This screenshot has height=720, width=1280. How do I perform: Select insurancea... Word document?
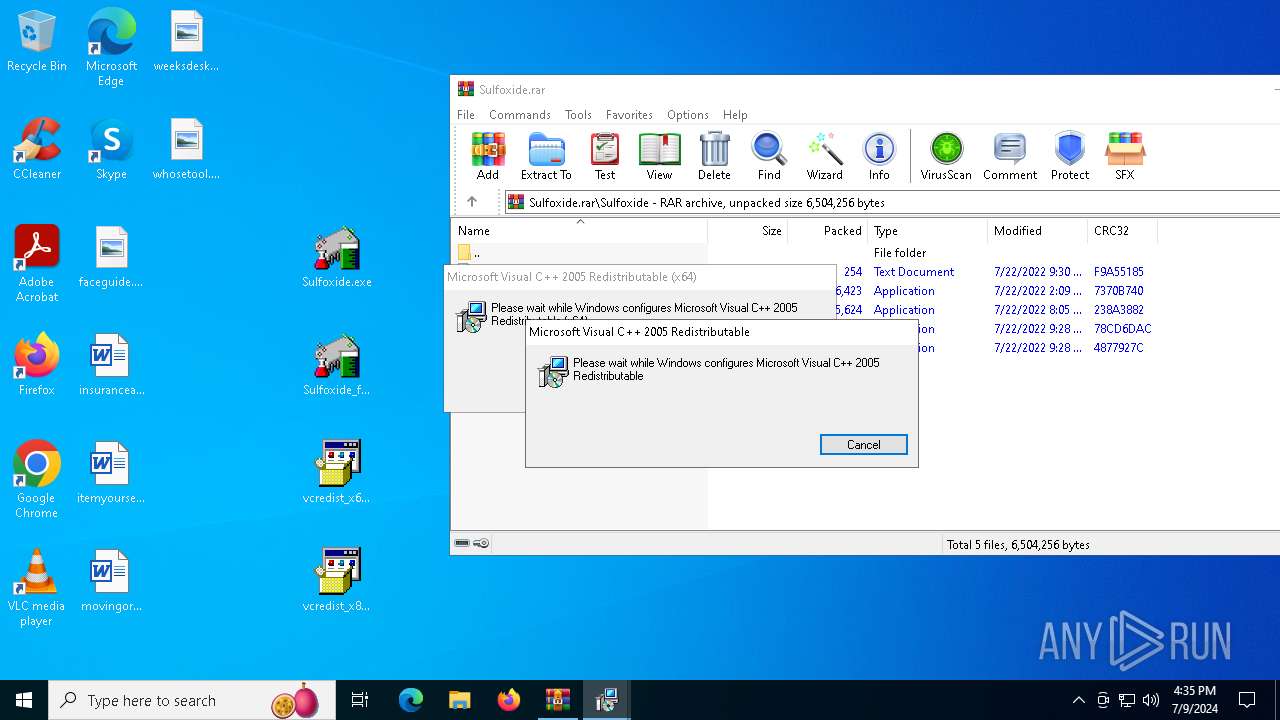click(x=111, y=365)
